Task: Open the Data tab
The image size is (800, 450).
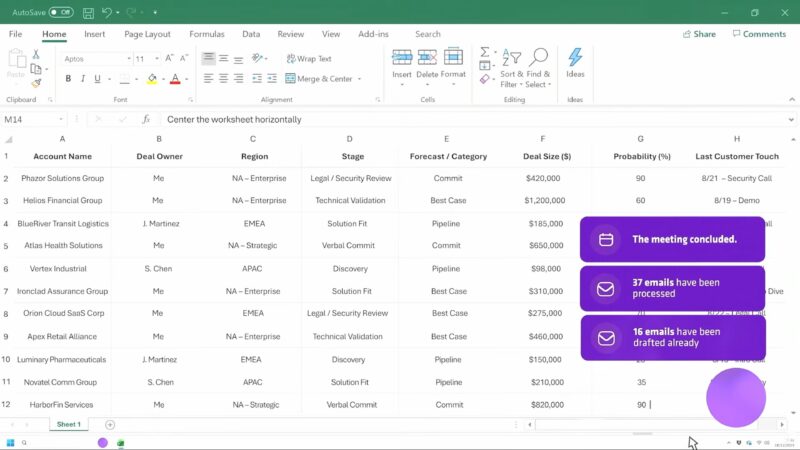Action: tap(251, 34)
